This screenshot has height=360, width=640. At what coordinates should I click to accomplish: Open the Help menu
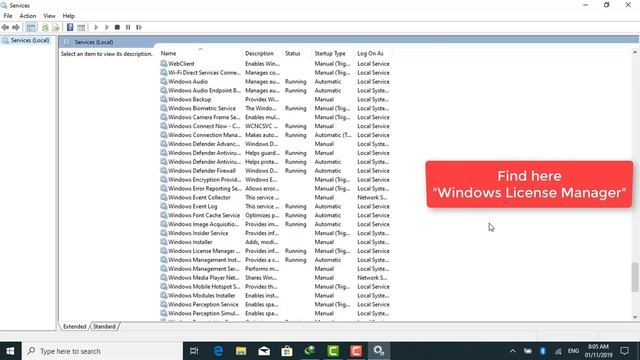pos(69,16)
